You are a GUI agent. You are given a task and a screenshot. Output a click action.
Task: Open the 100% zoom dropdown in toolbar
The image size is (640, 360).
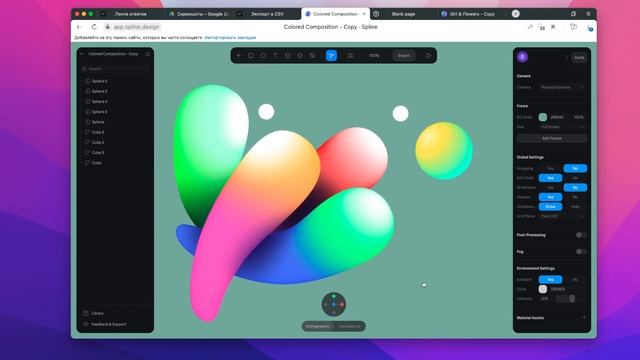(x=374, y=56)
